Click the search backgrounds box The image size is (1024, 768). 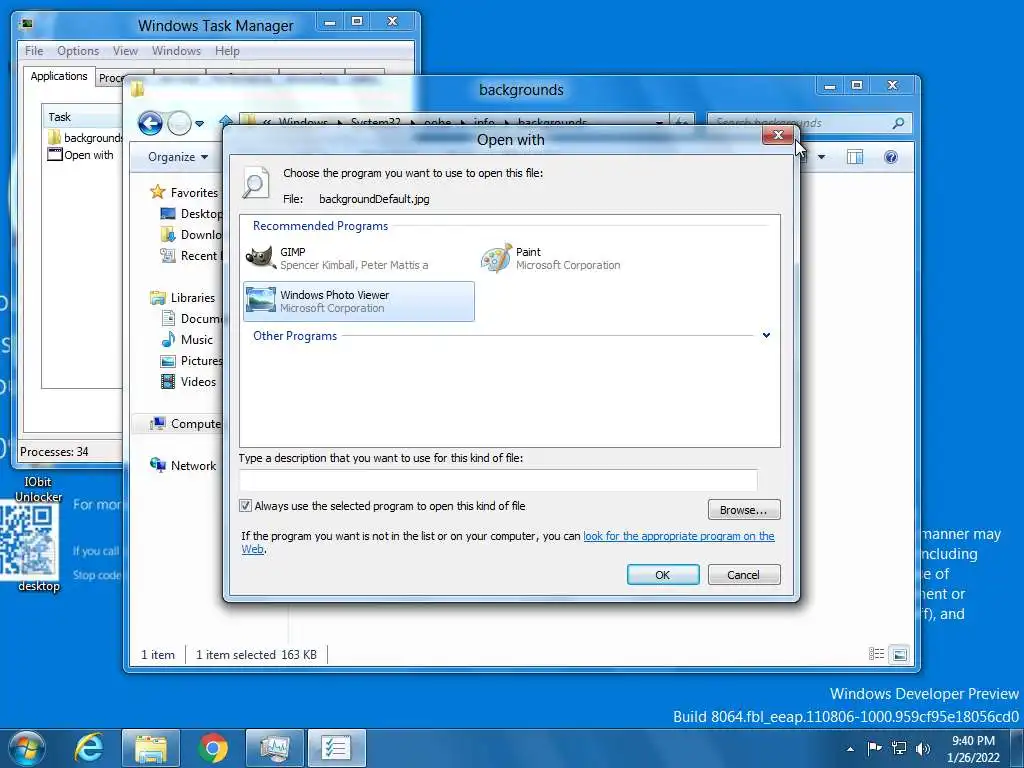coord(800,123)
